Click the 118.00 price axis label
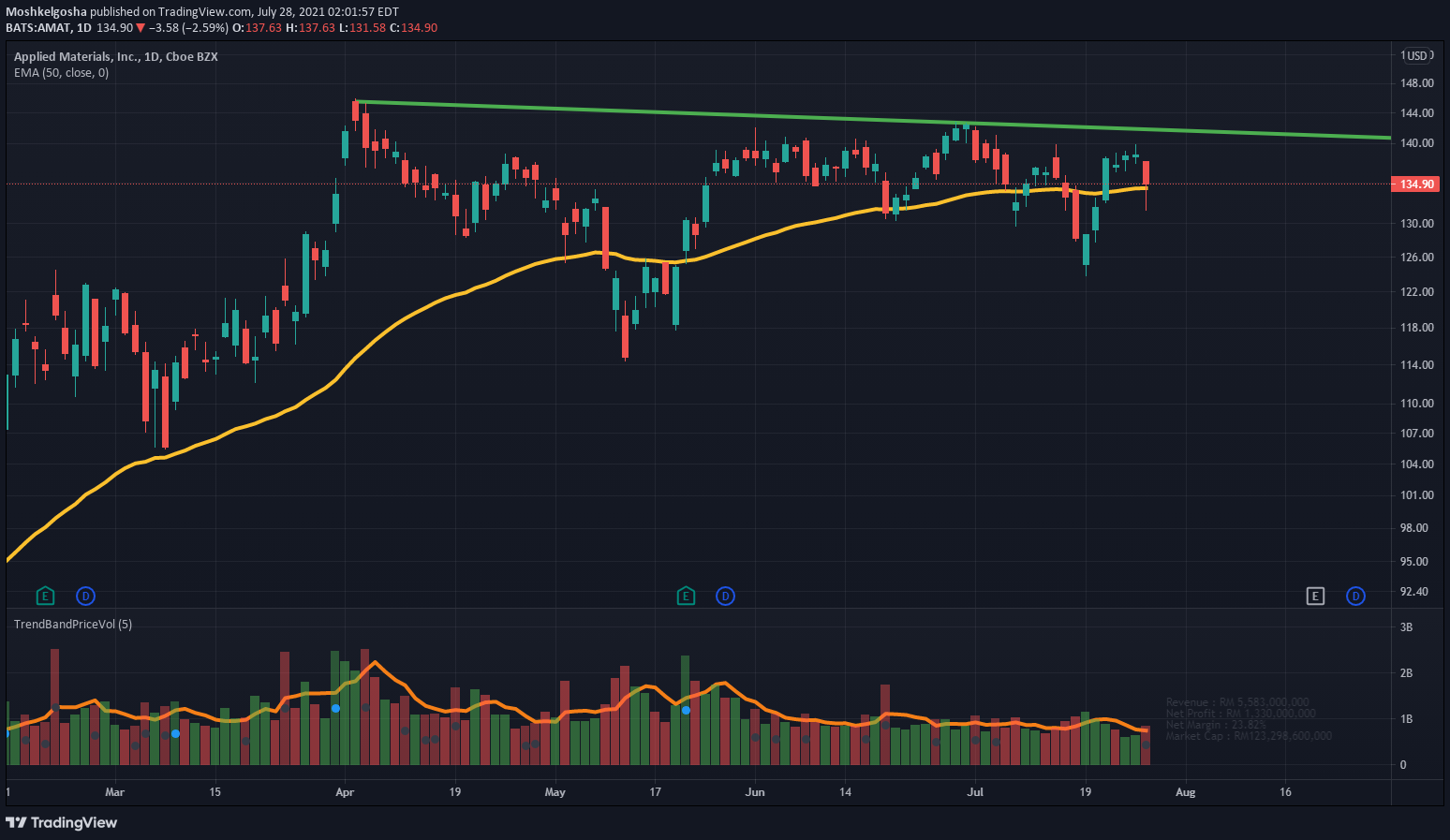 (x=1416, y=327)
